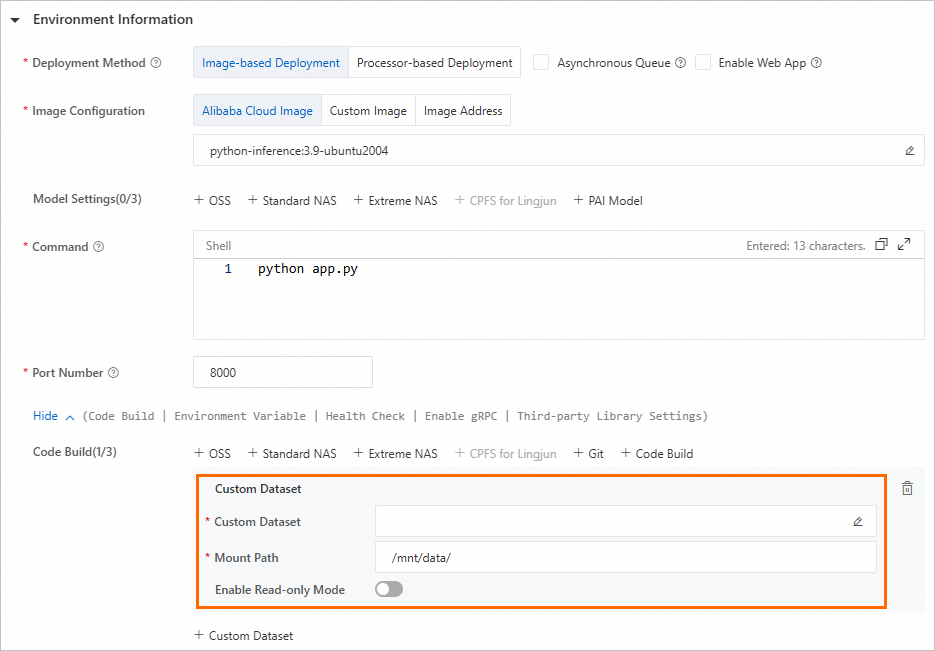Image resolution: width=935 pixels, height=651 pixels.
Task: Click help icon beside Port Number
Action: (x=113, y=373)
